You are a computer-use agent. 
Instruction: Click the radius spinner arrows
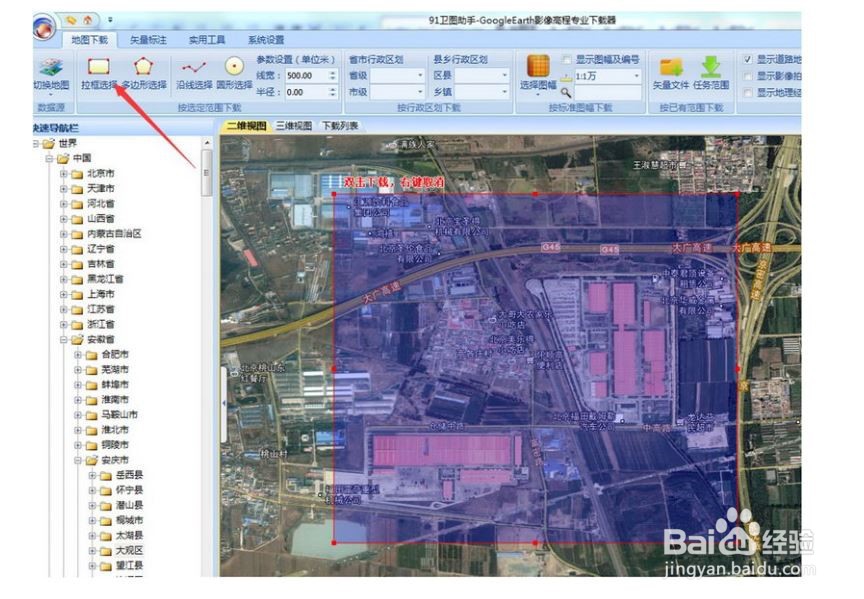(x=332, y=92)
